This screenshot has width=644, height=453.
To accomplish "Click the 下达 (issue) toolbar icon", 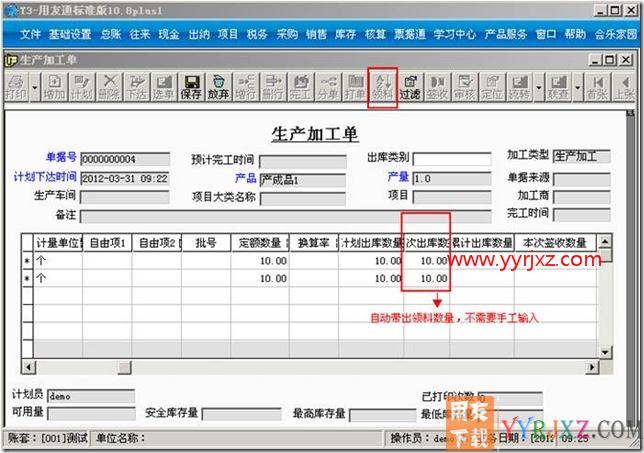I will click(x=136, y=87).
